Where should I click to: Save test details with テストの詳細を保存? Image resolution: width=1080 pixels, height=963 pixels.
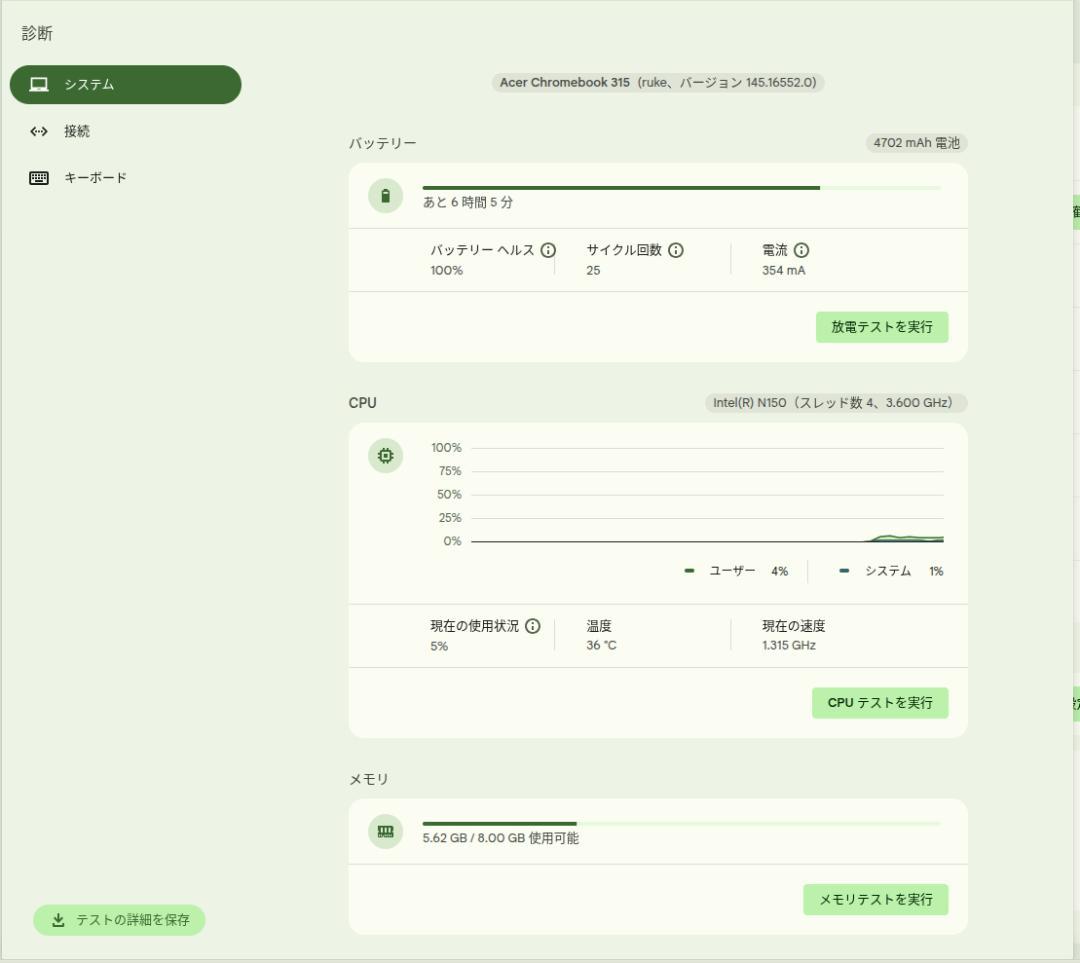[x=119, y=920]
